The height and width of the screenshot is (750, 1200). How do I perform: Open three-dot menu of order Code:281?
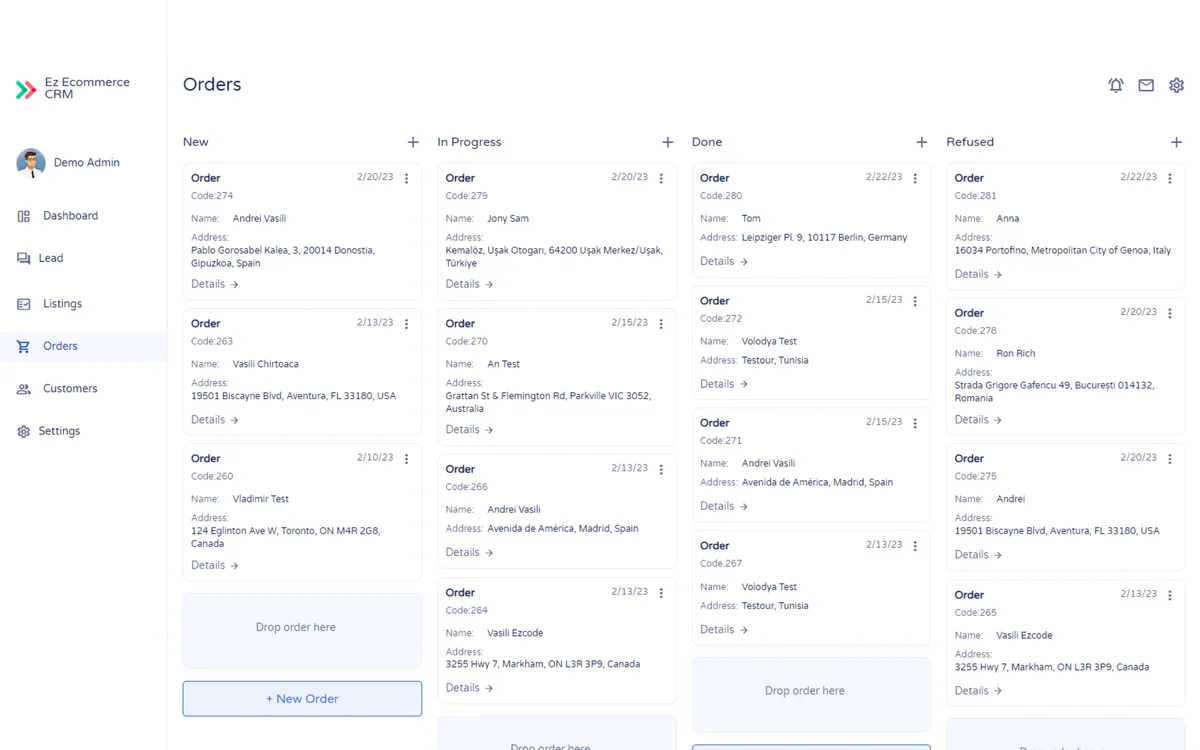click(x=1170, y=179)
